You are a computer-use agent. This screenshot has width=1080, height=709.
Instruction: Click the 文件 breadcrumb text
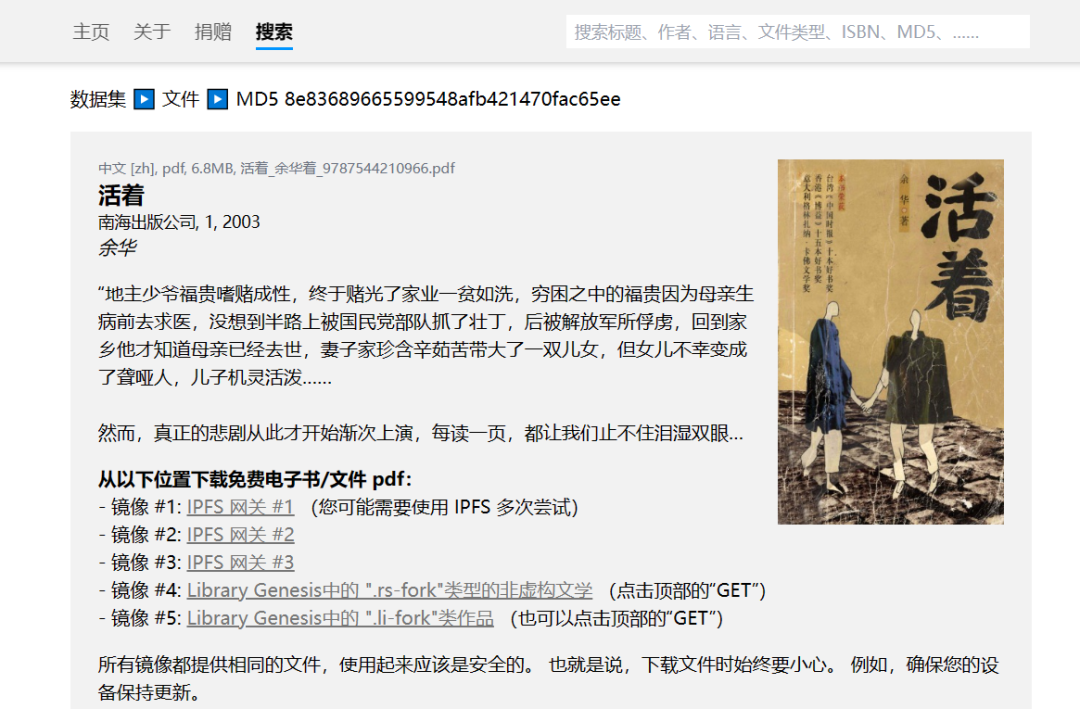[180, 99]
